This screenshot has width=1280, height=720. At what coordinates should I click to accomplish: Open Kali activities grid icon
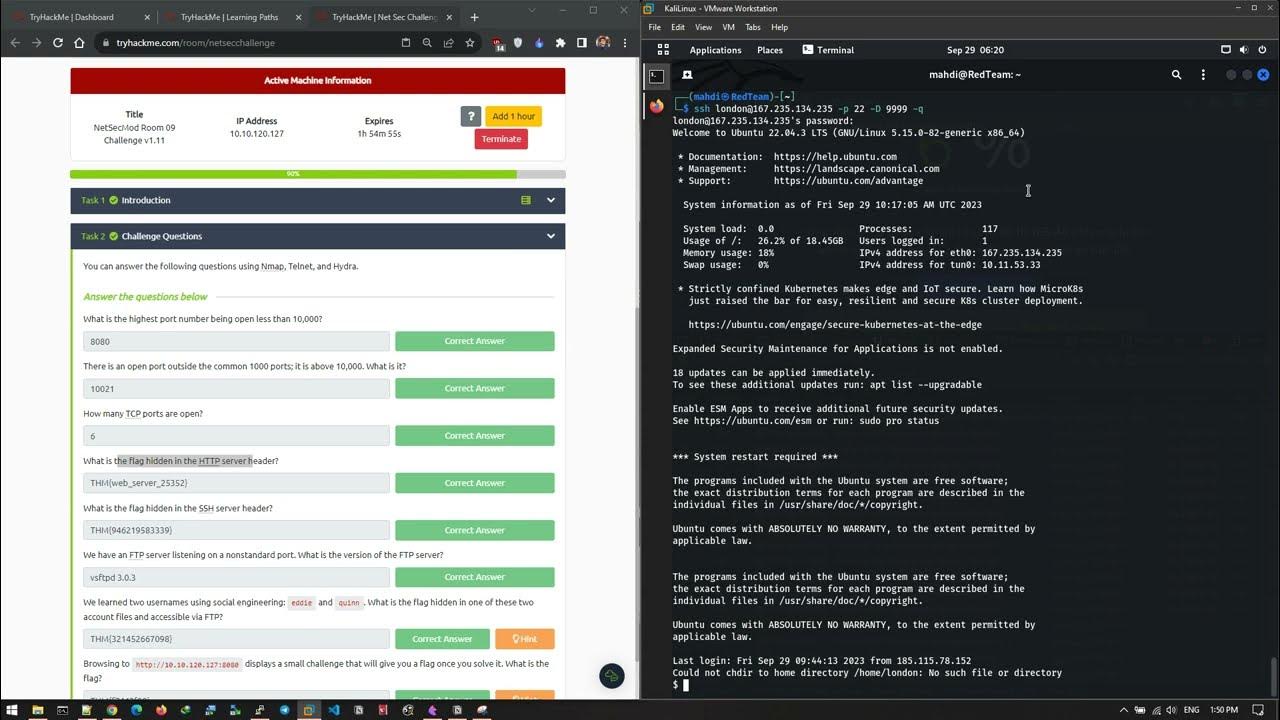[x=663, y=50]
